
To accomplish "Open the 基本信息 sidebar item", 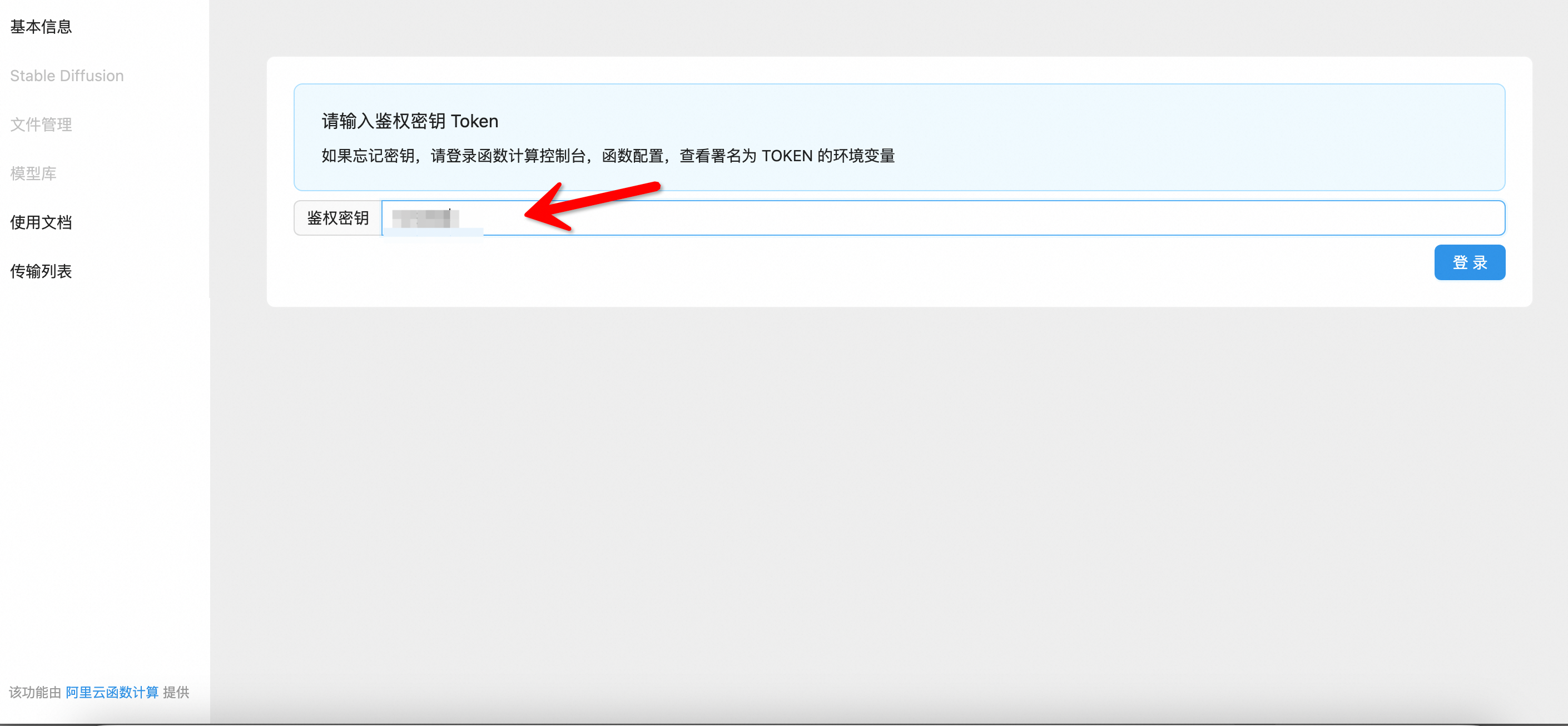I will [41, 27].
